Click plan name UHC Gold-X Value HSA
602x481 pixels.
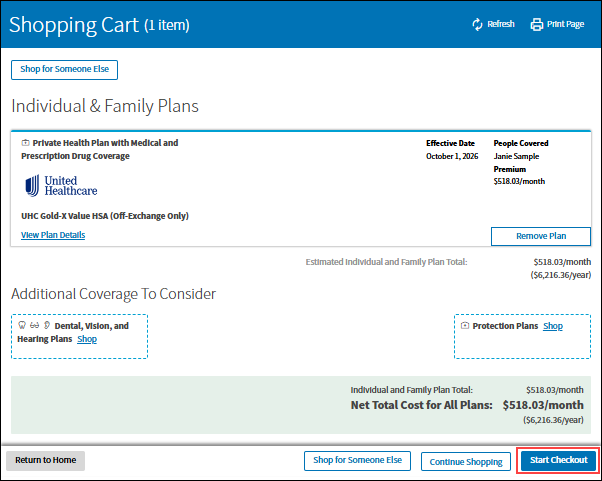pyautogui.click(x=105, y=216)
